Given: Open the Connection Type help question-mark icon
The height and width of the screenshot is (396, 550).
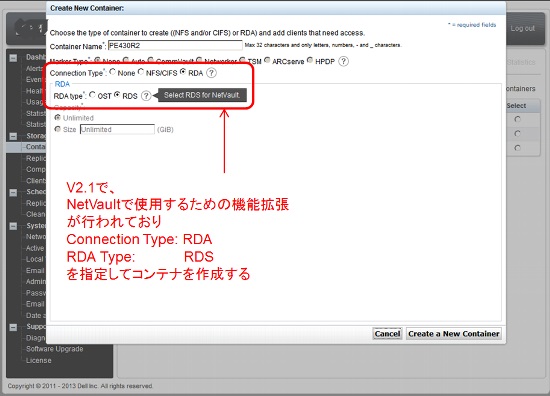Looking at the screenshot, I should [211, 73].
